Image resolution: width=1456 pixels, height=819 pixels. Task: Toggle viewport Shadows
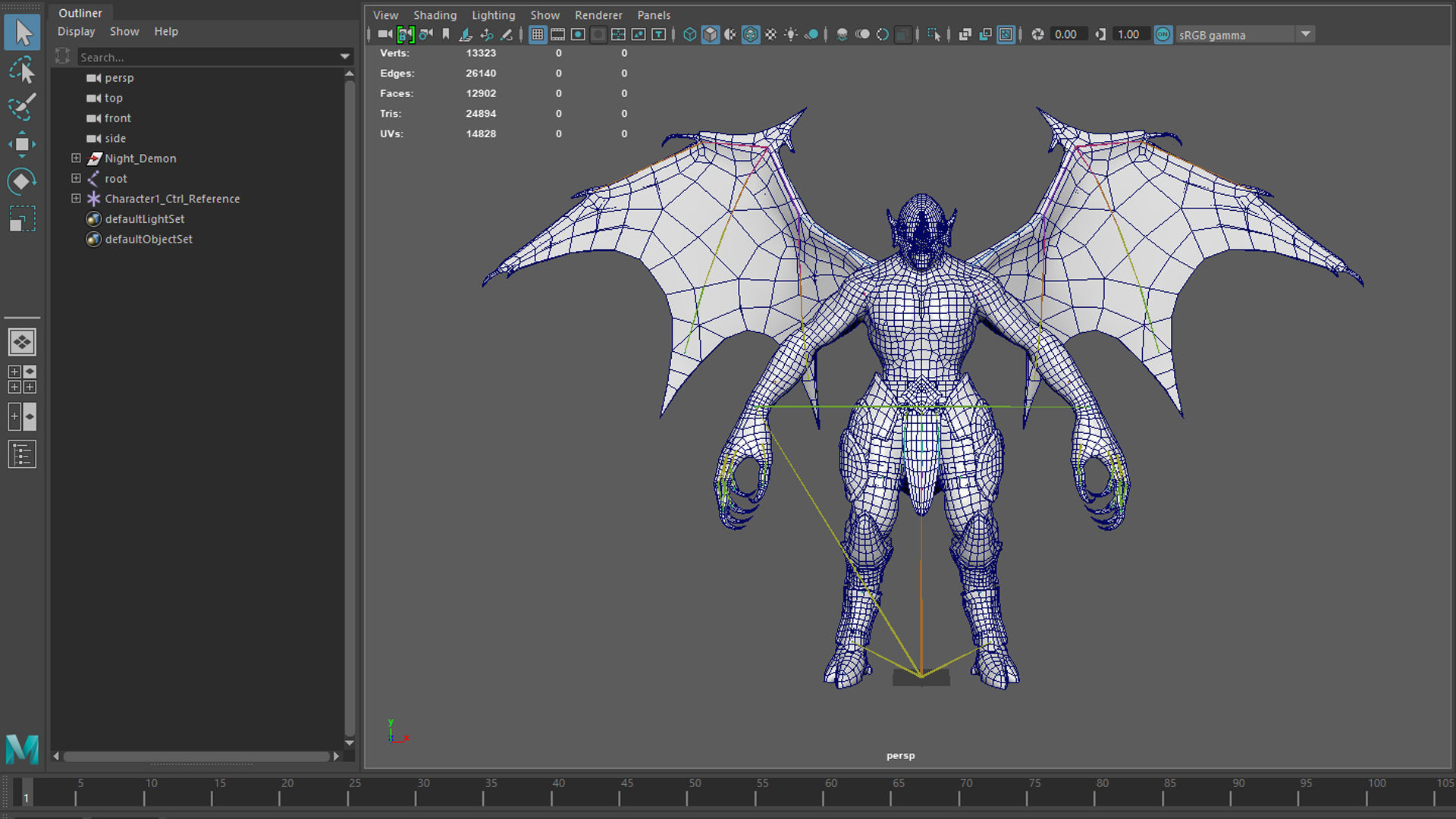click(811, 34)
